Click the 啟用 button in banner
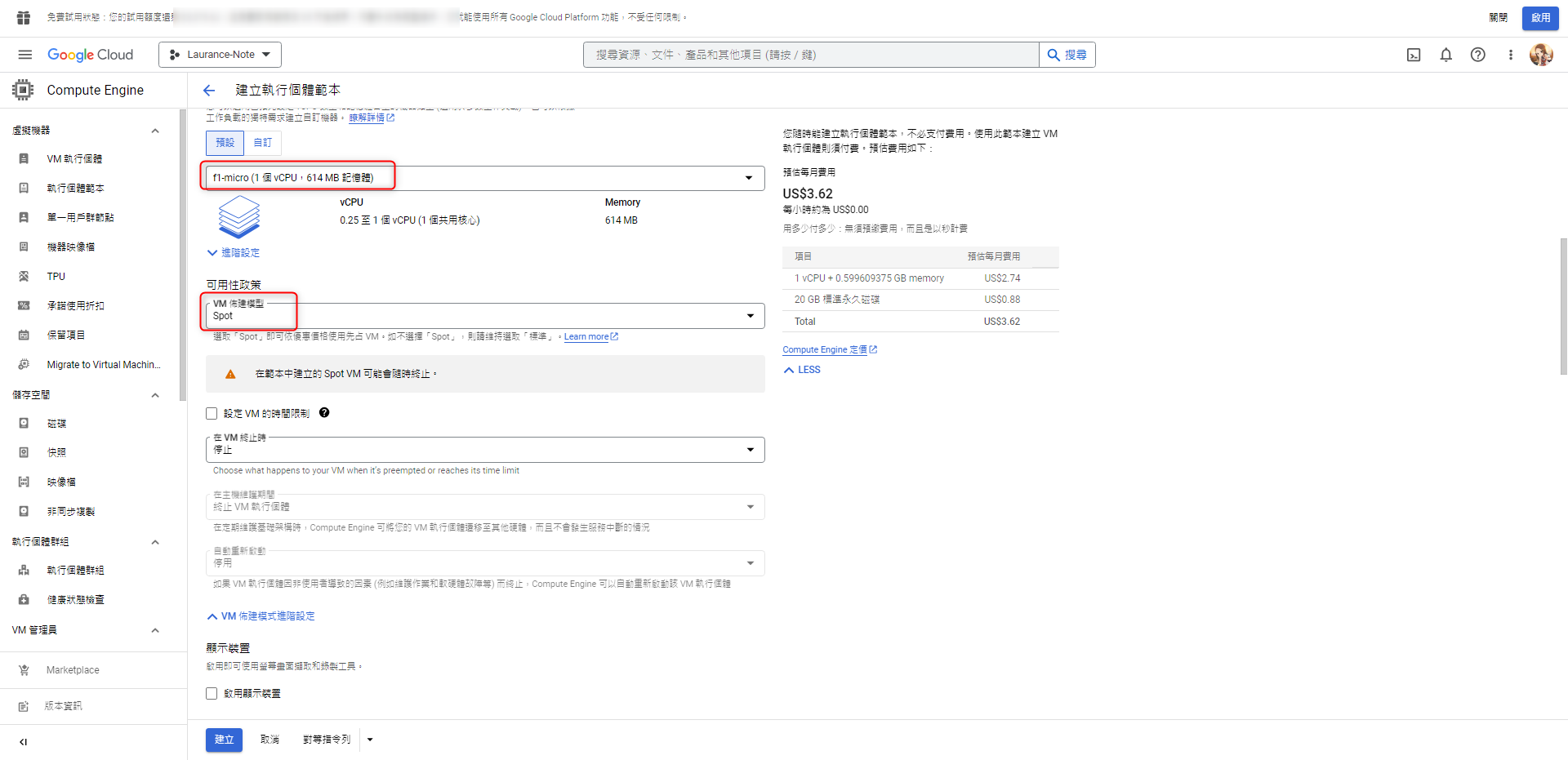 click(1540, 18)
